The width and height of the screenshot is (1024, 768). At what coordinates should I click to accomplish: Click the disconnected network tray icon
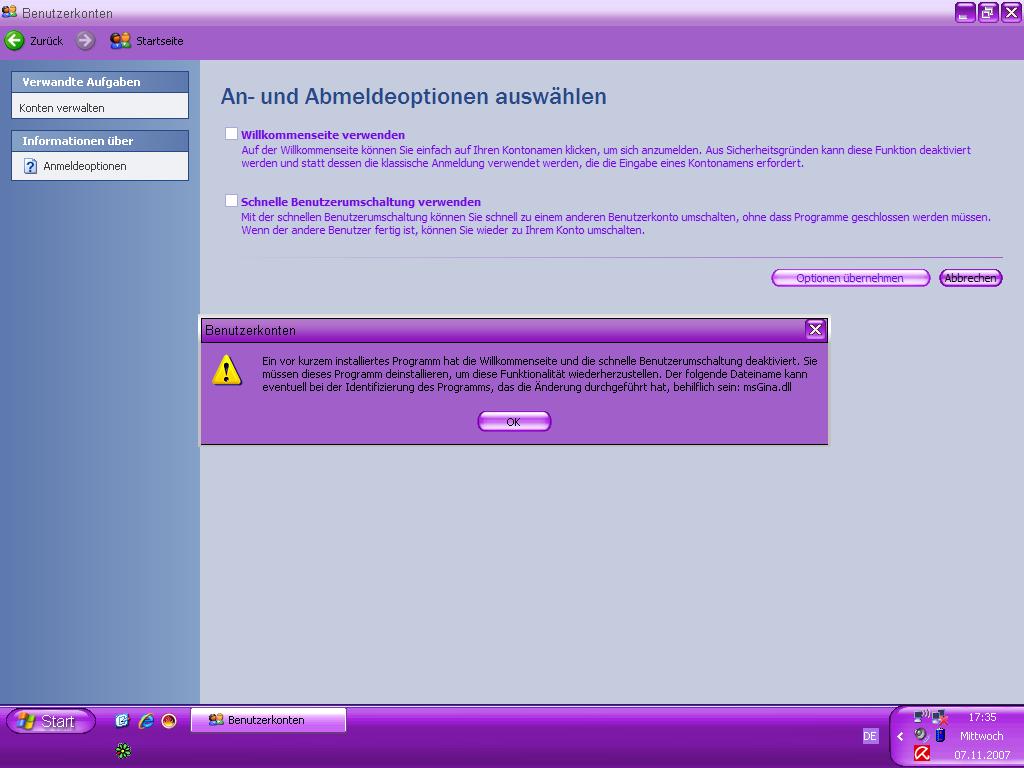click(940, 717)
